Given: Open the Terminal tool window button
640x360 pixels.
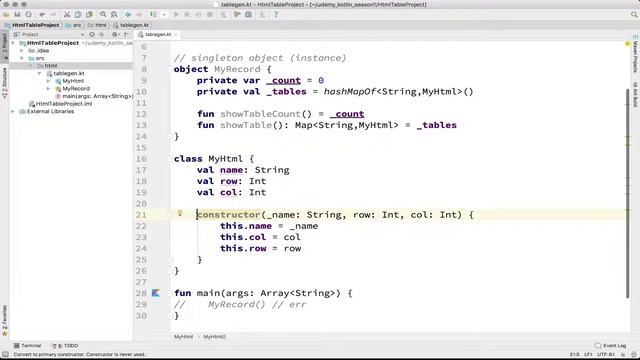Looking at the screenshot, I should [27, 346].
